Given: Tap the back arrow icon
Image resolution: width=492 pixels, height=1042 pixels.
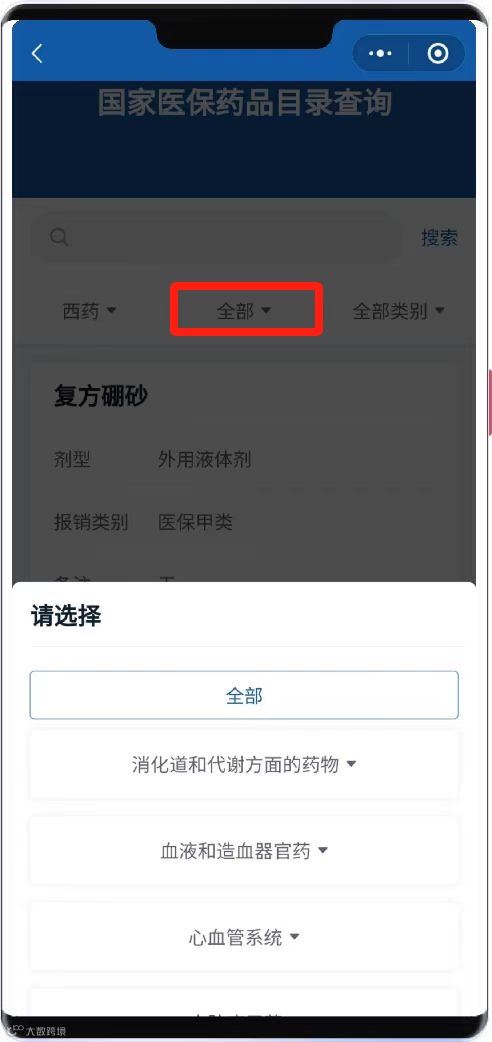Looking at the screenshot, I should pos(37,54).
